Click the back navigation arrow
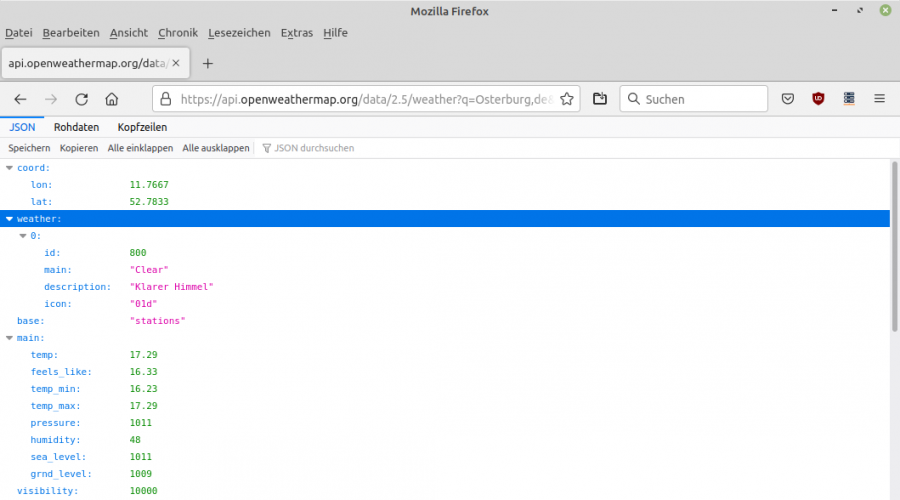900x500 pixels. (21, 99)
